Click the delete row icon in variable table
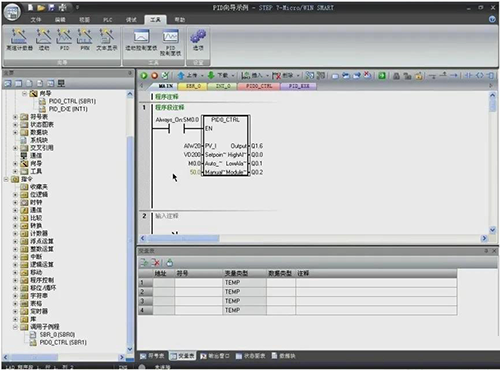Screen dimensions: 500x370 coord(155,263)
